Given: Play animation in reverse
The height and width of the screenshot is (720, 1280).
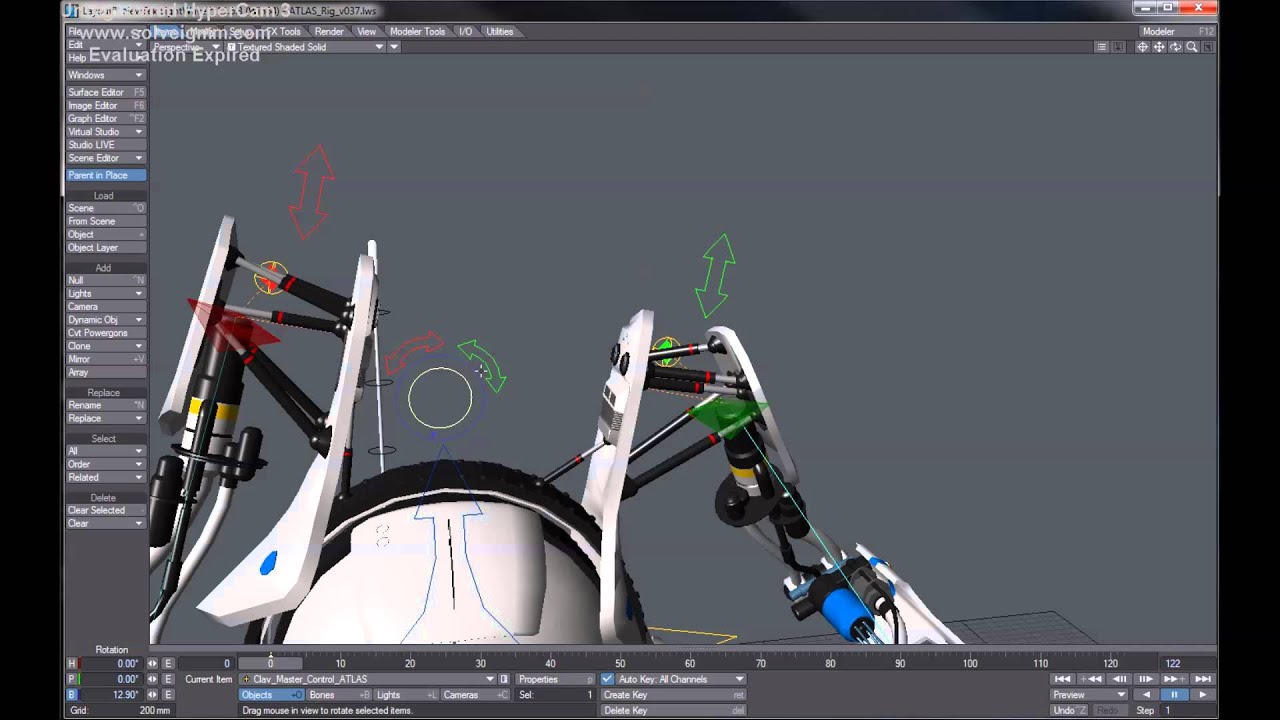Looking at the screenshot, I should [1146, 695].
